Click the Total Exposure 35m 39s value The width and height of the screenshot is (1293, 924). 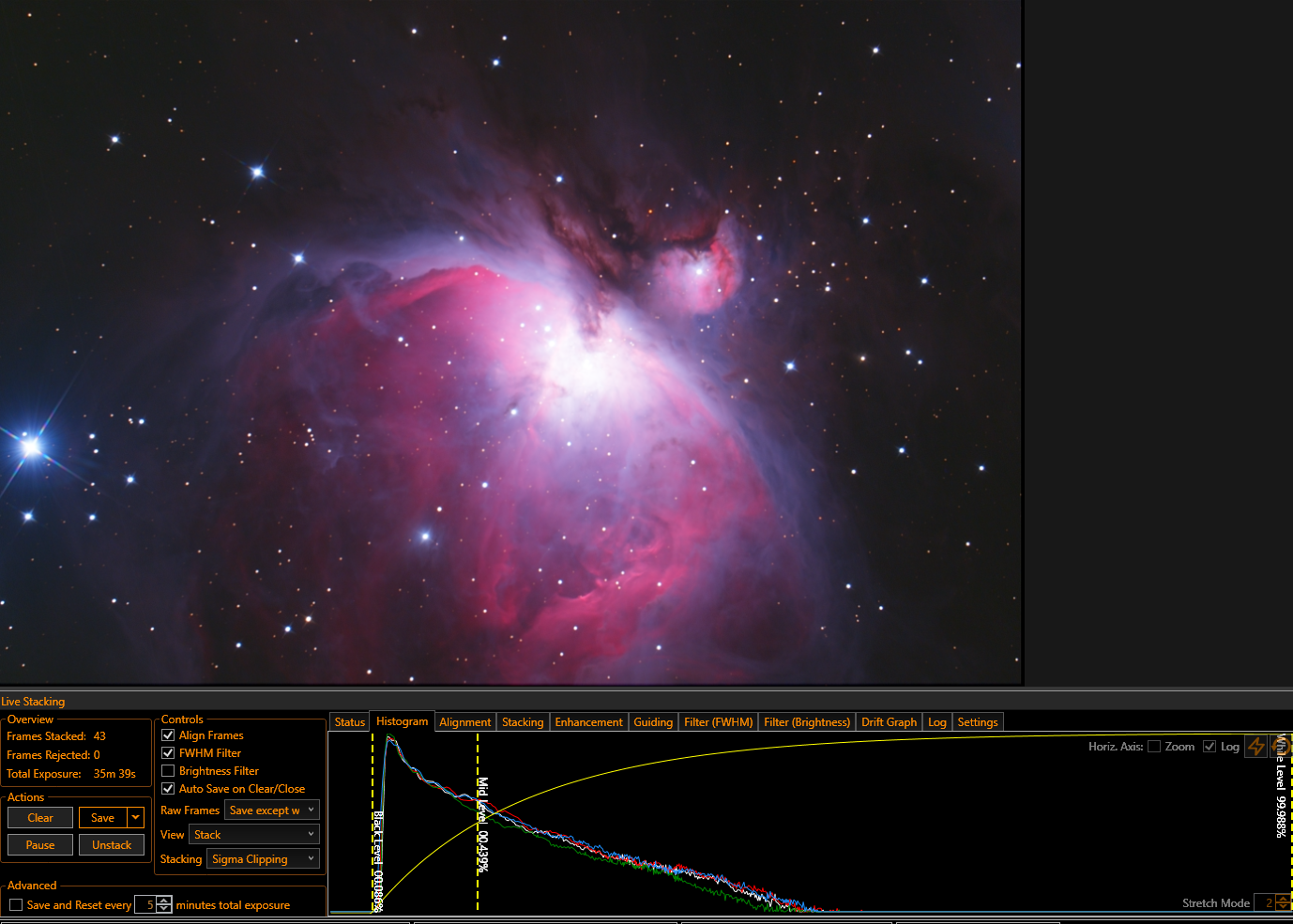(114, 774)
